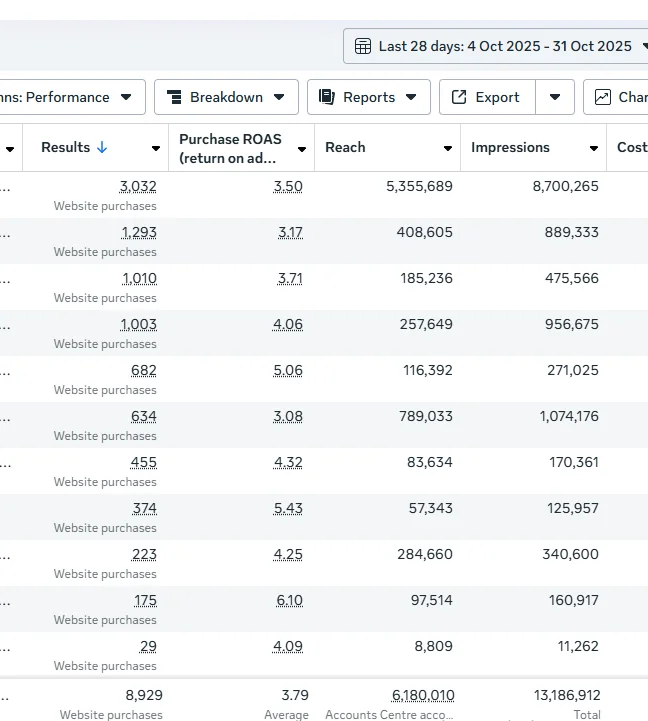Viewport: 648px width, 721px height.
Task: Click the 3.08 ROAS value
Action: coord(288,416)
